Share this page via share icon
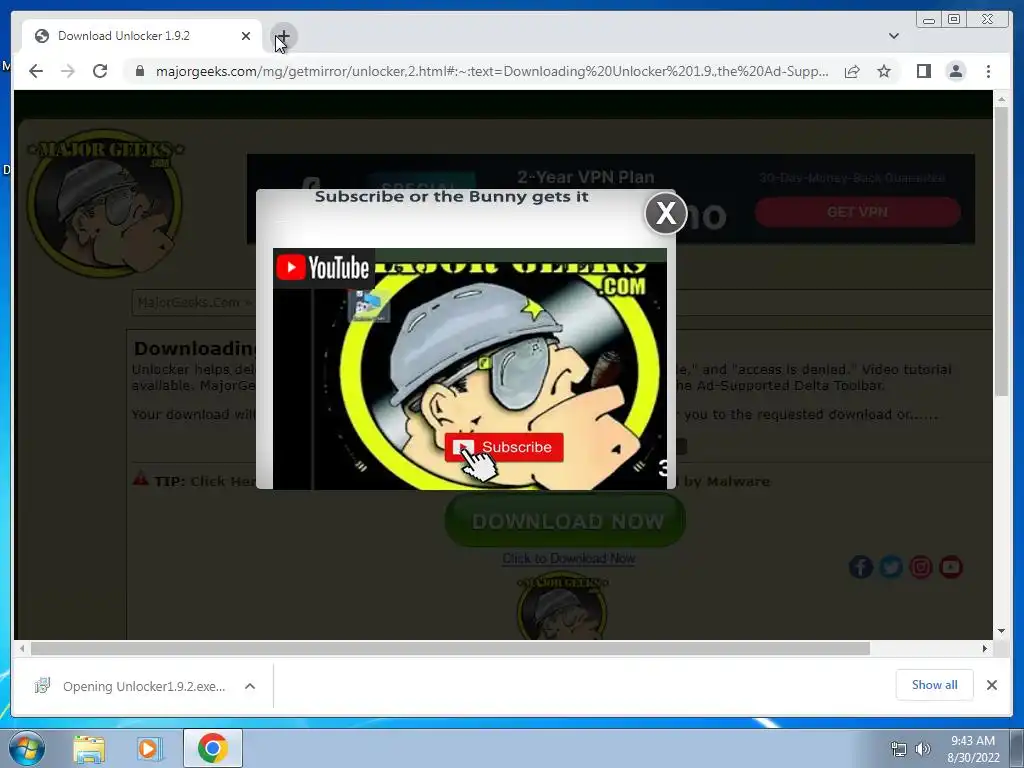 click(x=852, y=71)
